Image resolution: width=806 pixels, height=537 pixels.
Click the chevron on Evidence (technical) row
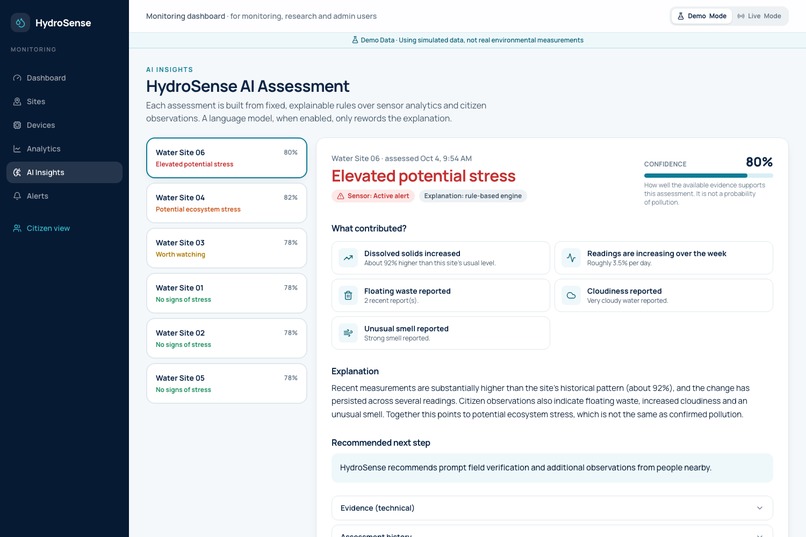pos(759,508)
